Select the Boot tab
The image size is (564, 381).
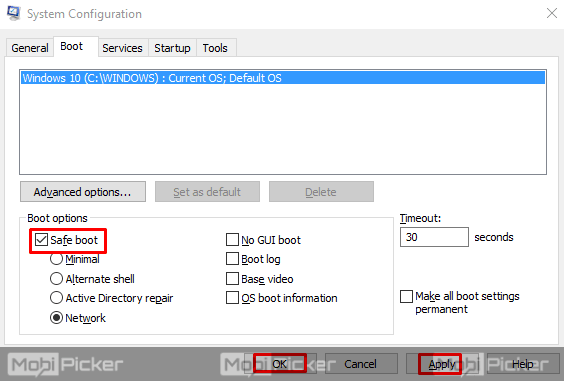click(76, 46)
